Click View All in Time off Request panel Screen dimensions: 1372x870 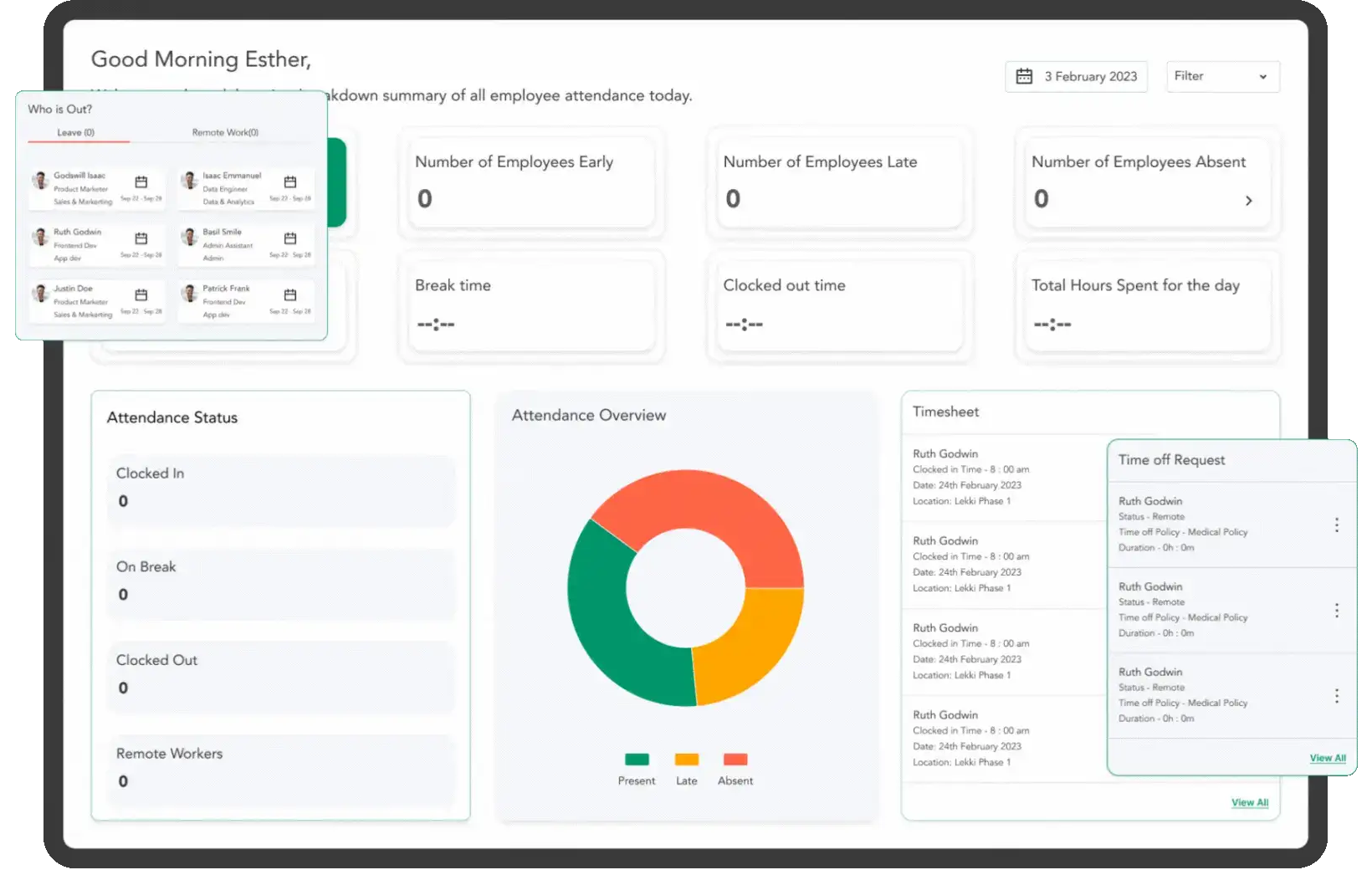pyautogui.click(x=1327, y=758)
